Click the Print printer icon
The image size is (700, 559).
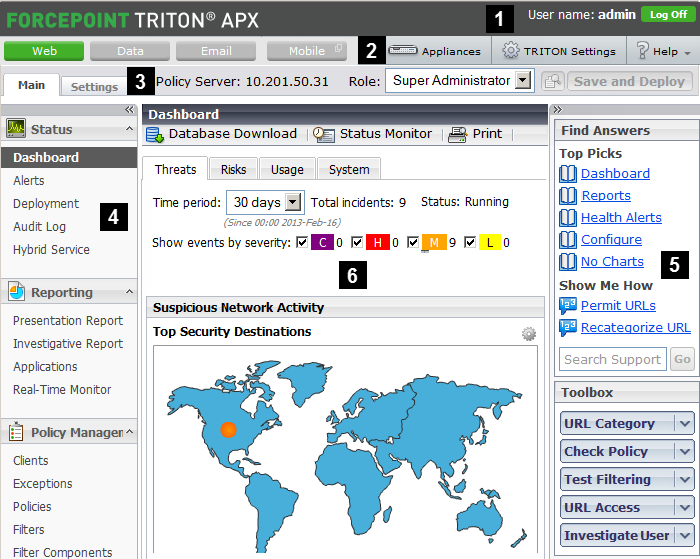tap(457, 134)
